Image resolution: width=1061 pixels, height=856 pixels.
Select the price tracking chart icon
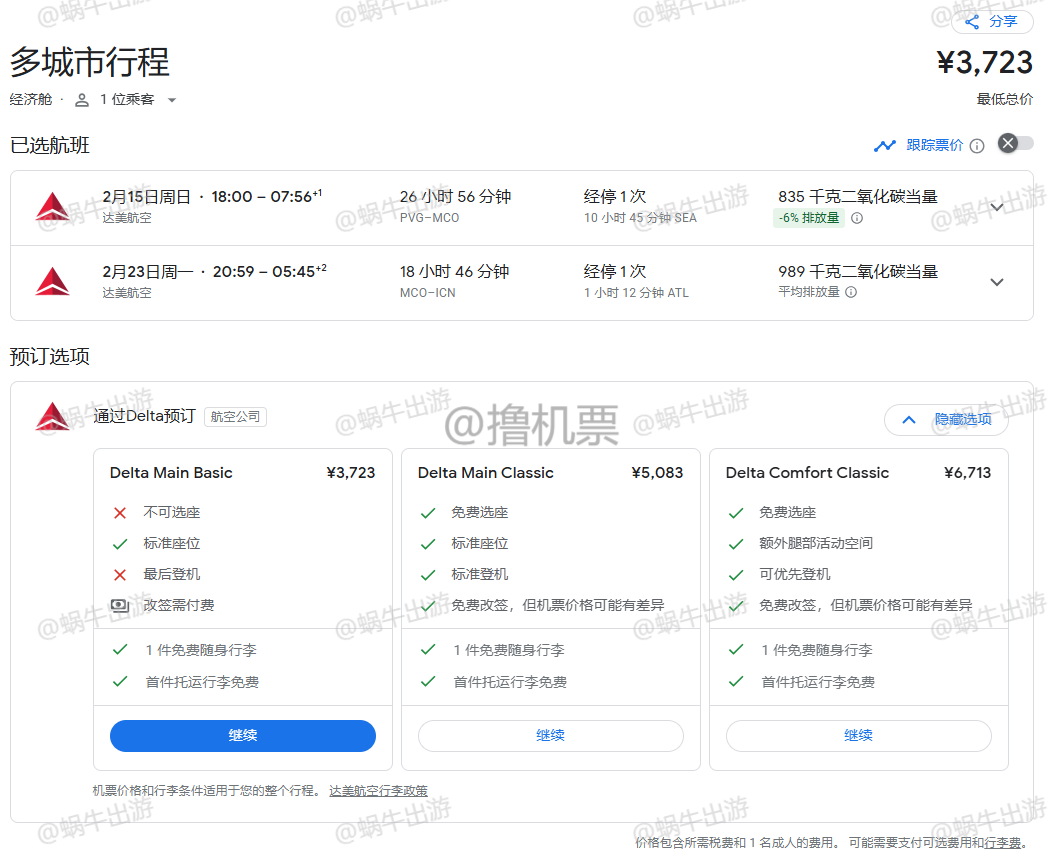click(x=884, y=145)
